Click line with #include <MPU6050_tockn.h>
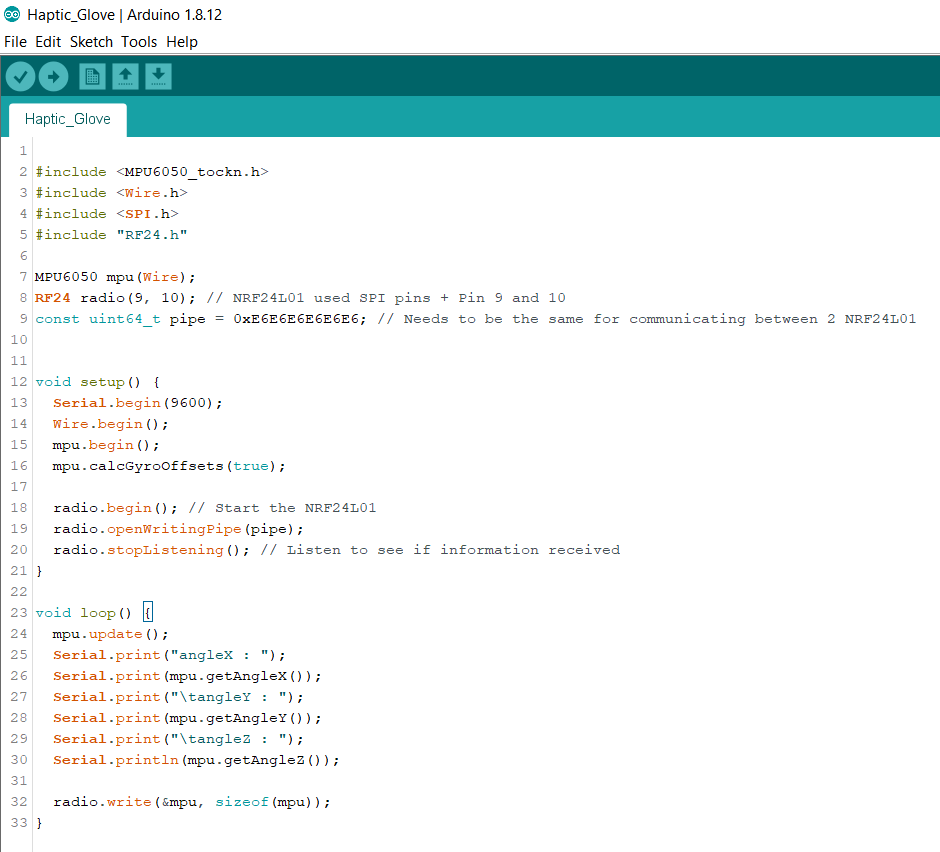940x852 pixels. point(152,172)
